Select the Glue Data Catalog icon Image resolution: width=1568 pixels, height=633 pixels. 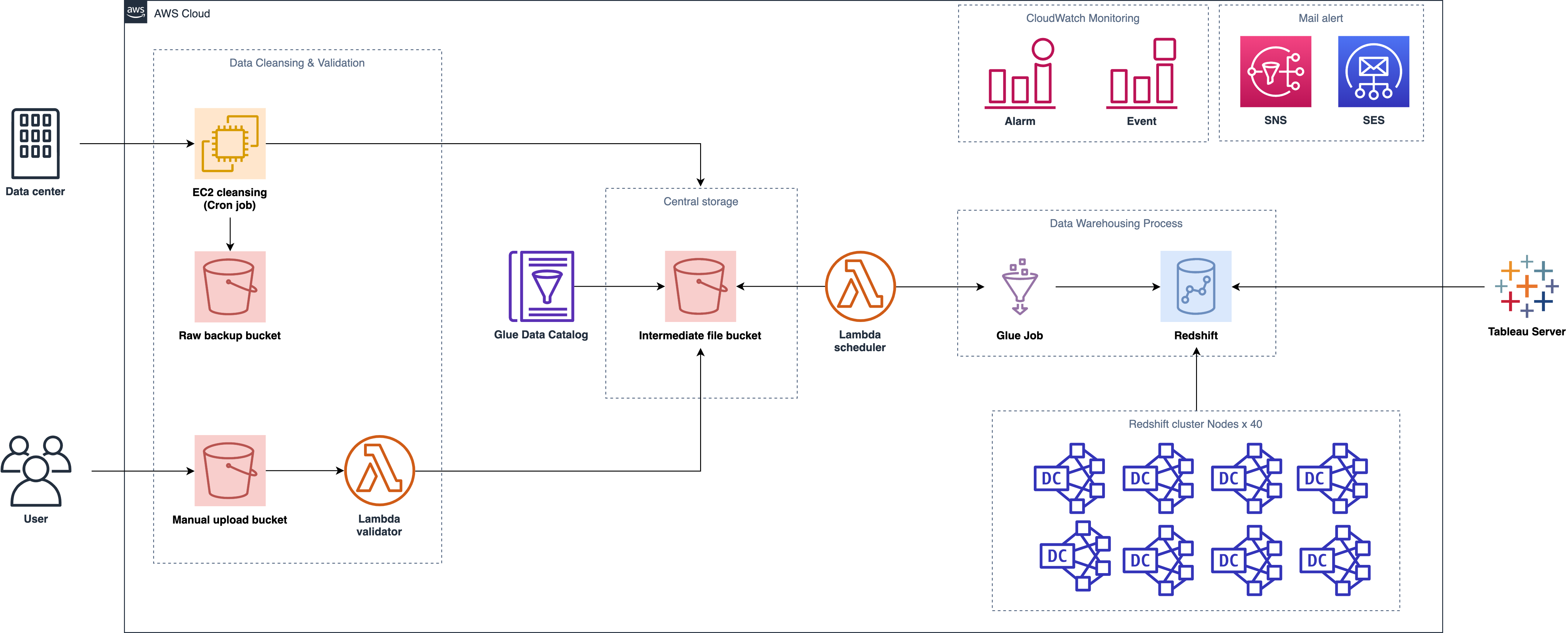(542, 286)
